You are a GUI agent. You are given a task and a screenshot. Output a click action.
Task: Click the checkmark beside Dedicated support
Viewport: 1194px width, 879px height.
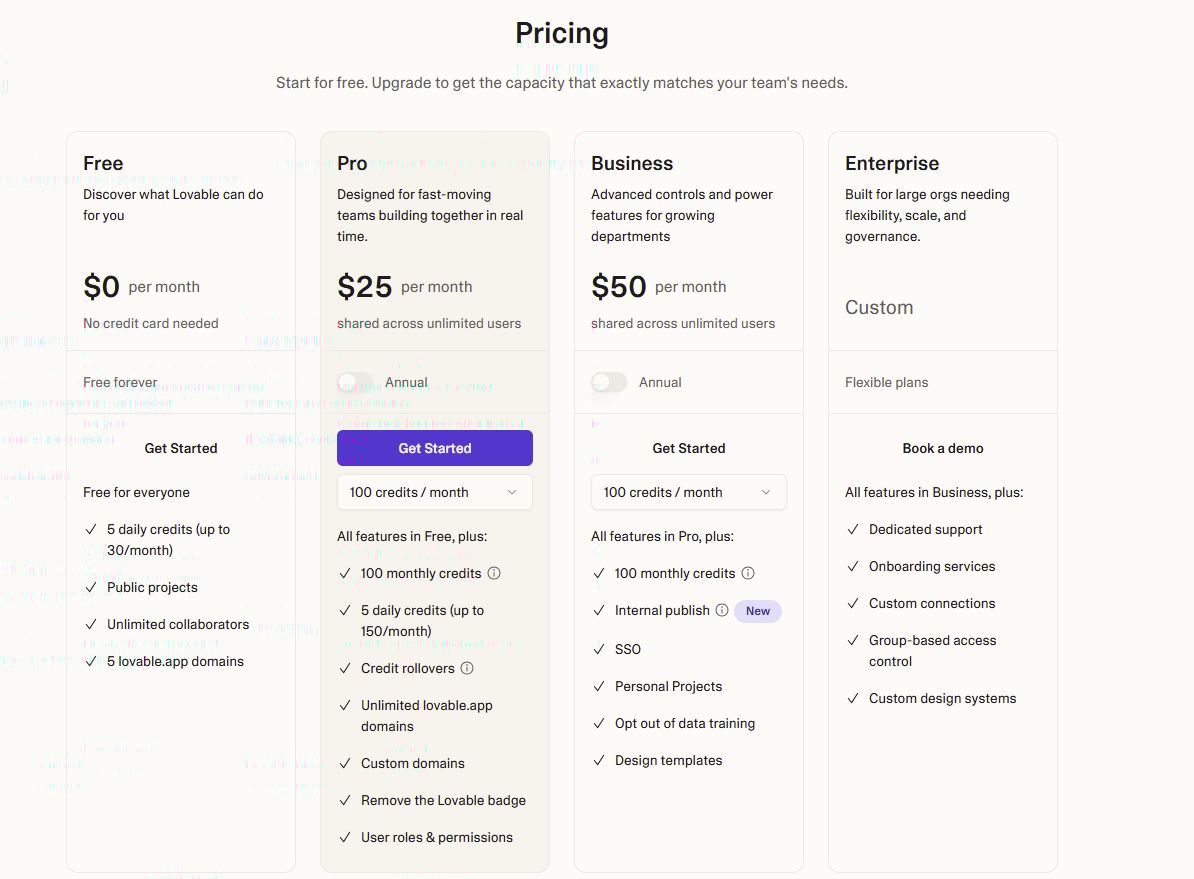(854, 529)
